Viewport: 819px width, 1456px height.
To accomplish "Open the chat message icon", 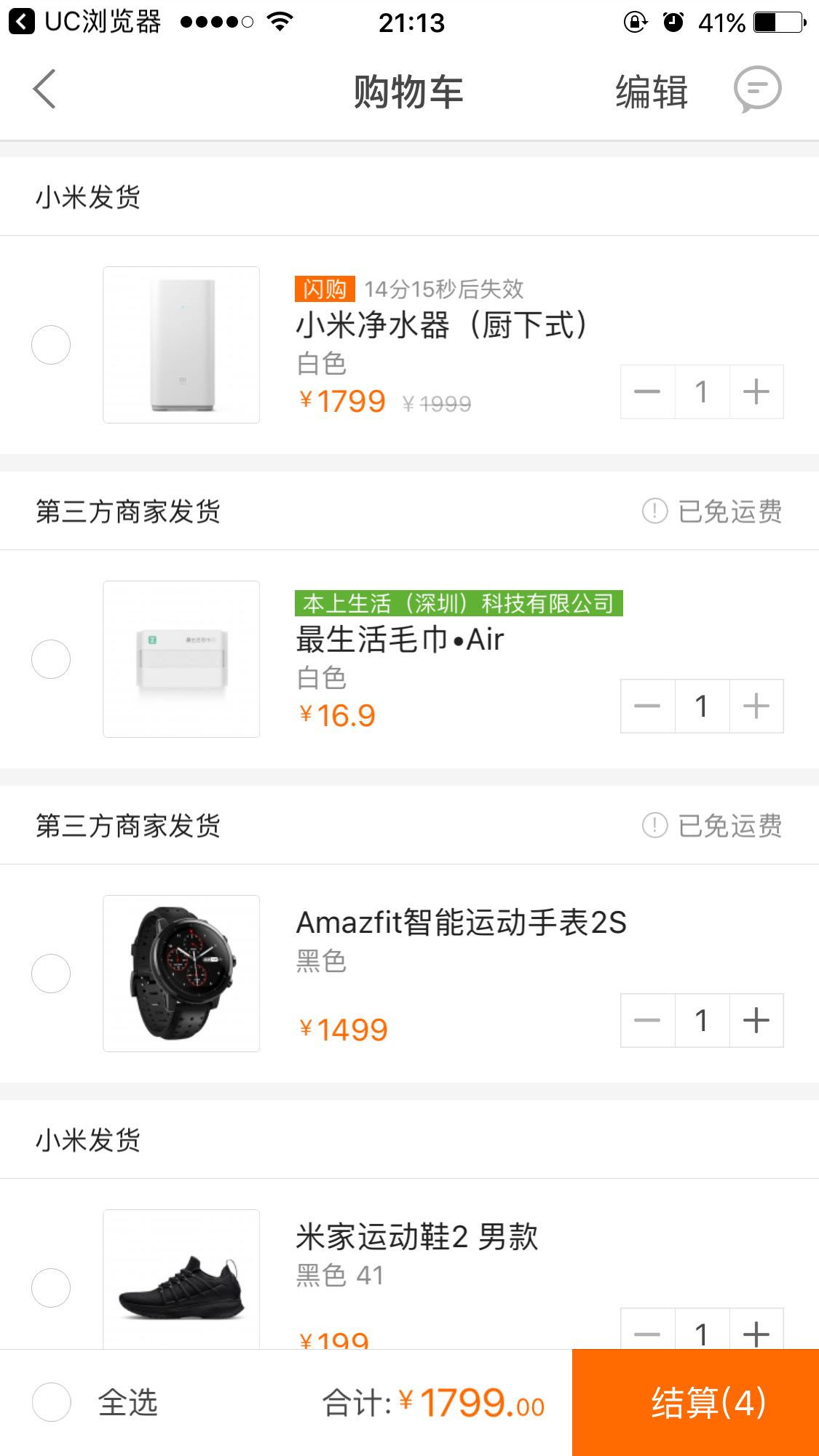I will click(757, 90).
